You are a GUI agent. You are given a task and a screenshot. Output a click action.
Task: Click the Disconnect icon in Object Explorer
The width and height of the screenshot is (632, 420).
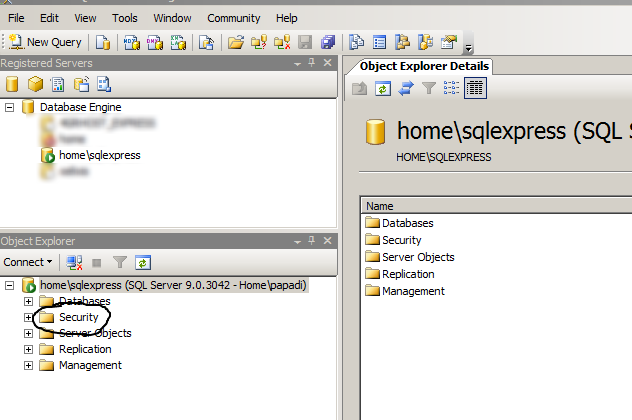[74, 262]
